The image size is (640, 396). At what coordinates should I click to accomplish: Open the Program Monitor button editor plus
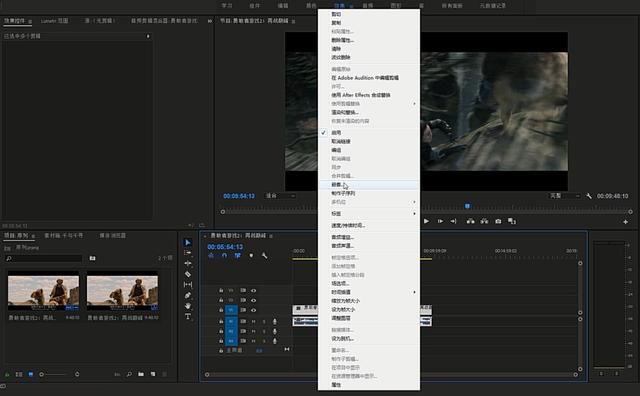(x=625, y=222)
